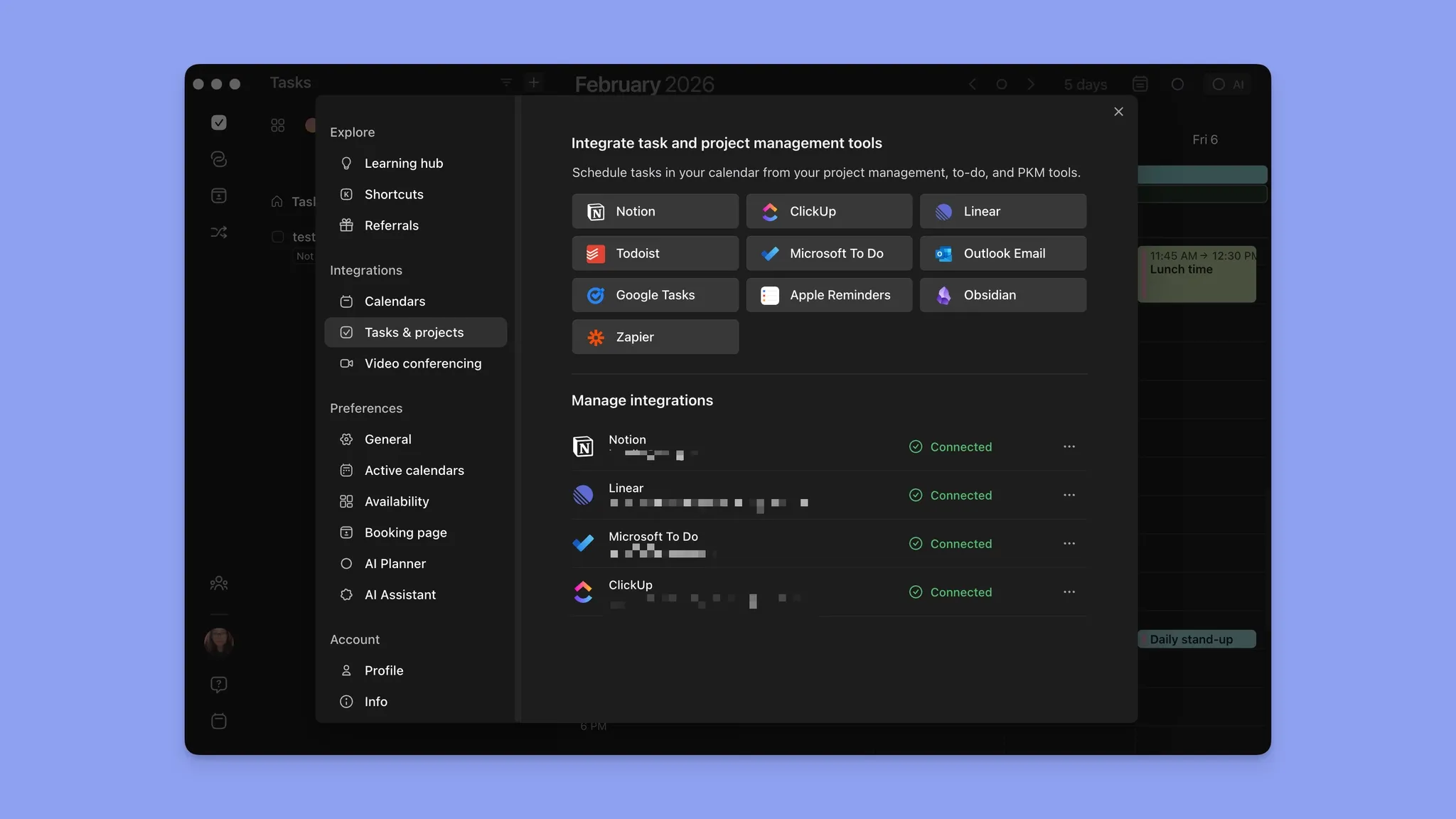Connect Google Tasks integration button
The image size is (1456, 819).
coord(655,295)
